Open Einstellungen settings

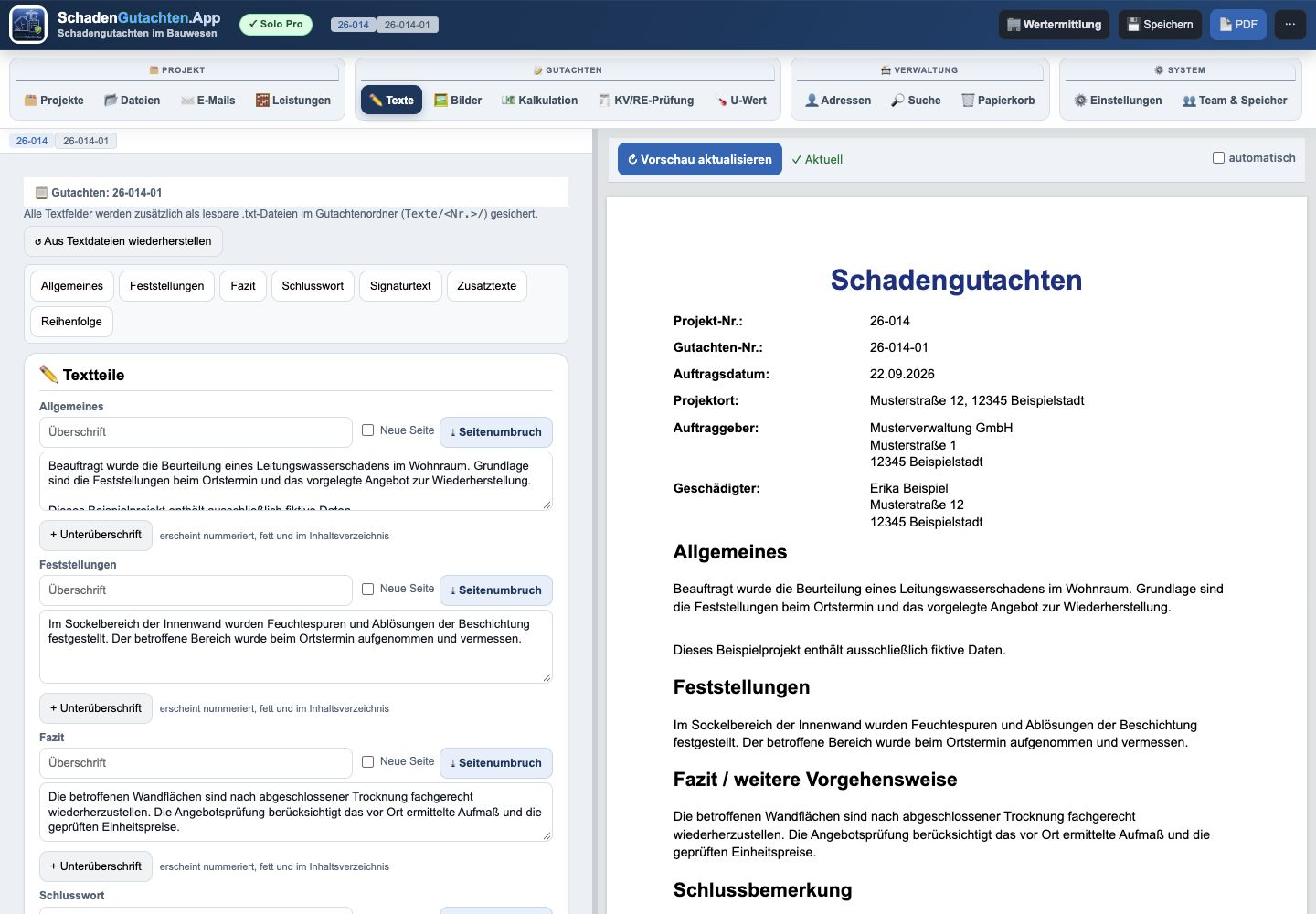pyautogui.click(x=1118, y=101)
